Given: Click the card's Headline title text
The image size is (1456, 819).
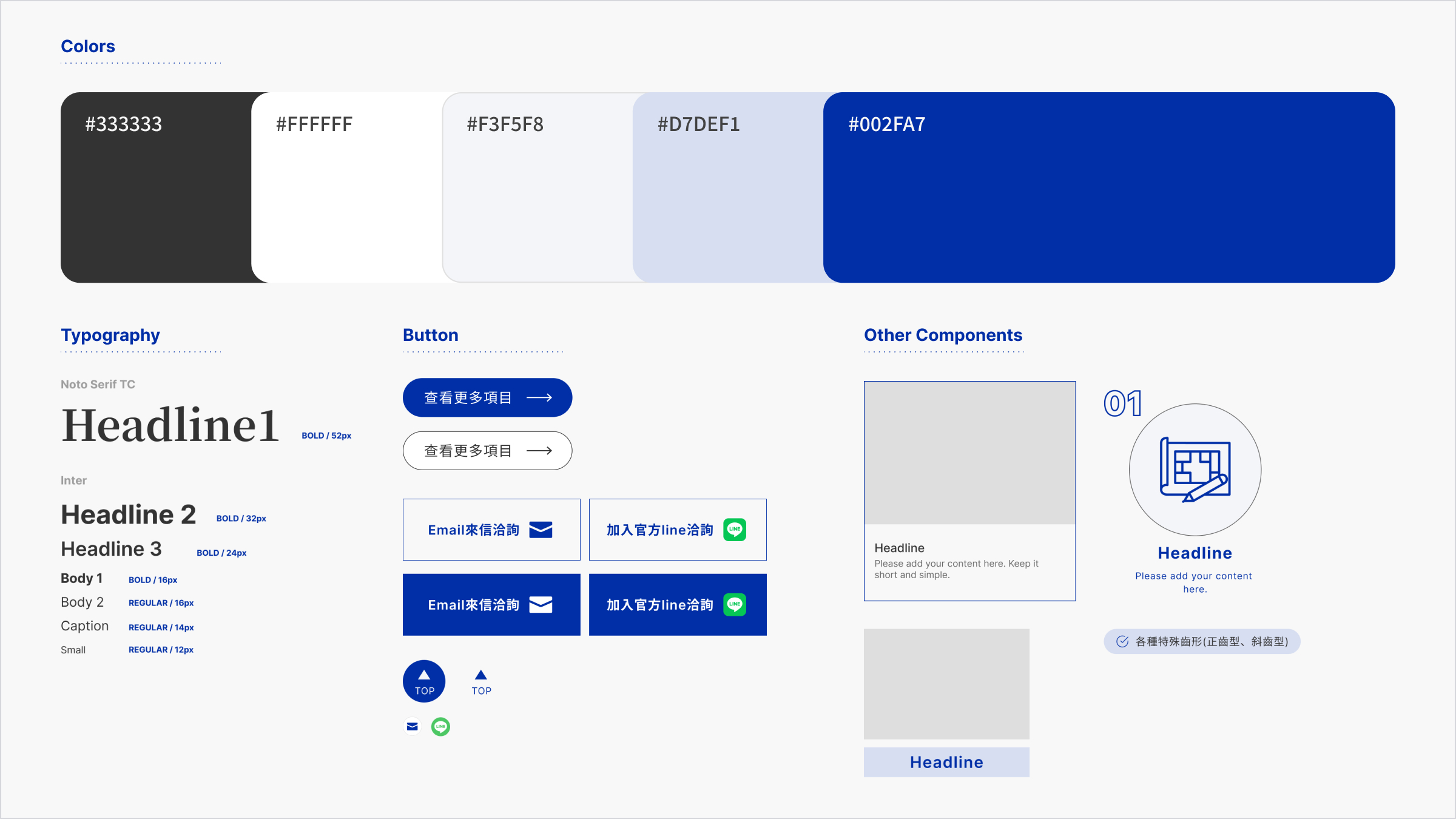Looking at the screenshot, I should (899, 548).
